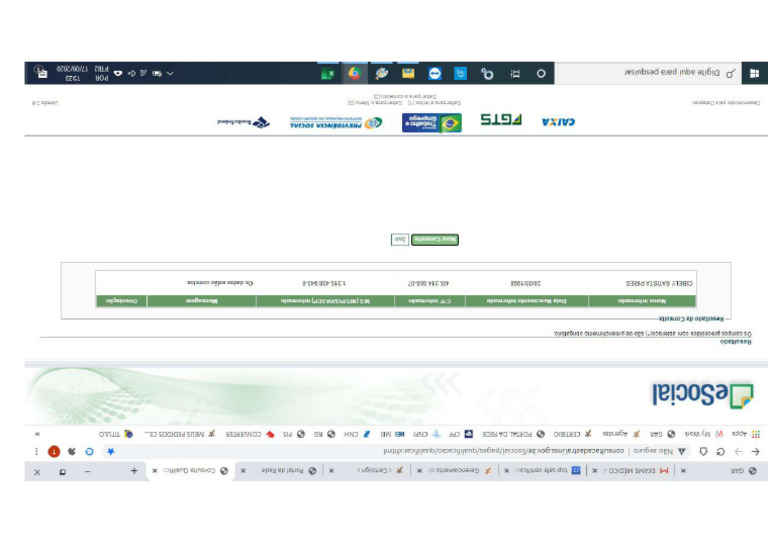Screen dimensions: 768x543
Task: Open Windows Task View
Action: pyautogui.click(x=515, y=73)
